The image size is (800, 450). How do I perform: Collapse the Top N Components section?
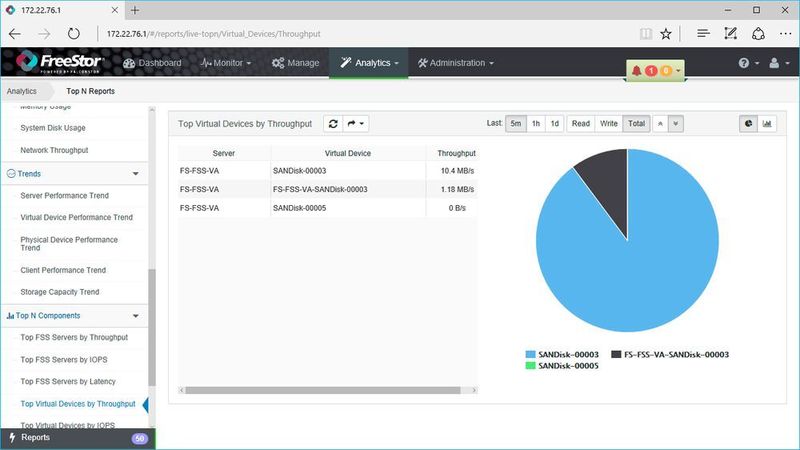[136, 316]
